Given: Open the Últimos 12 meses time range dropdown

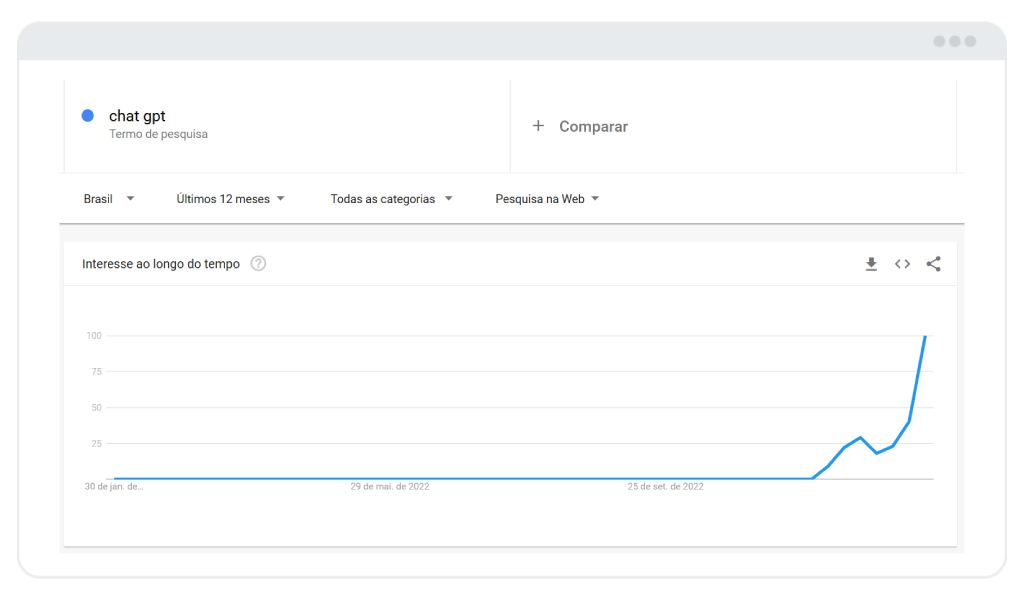Looking at the screenshot, I should point(230,198).
